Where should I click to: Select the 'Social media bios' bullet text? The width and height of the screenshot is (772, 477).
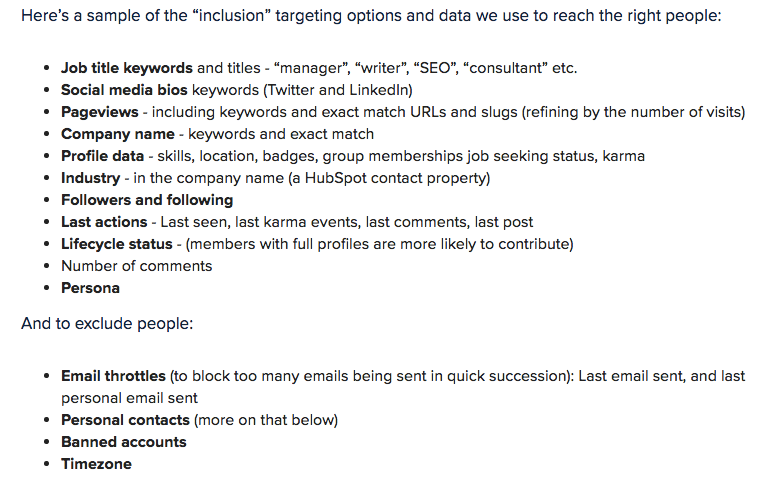pos(124,90)
